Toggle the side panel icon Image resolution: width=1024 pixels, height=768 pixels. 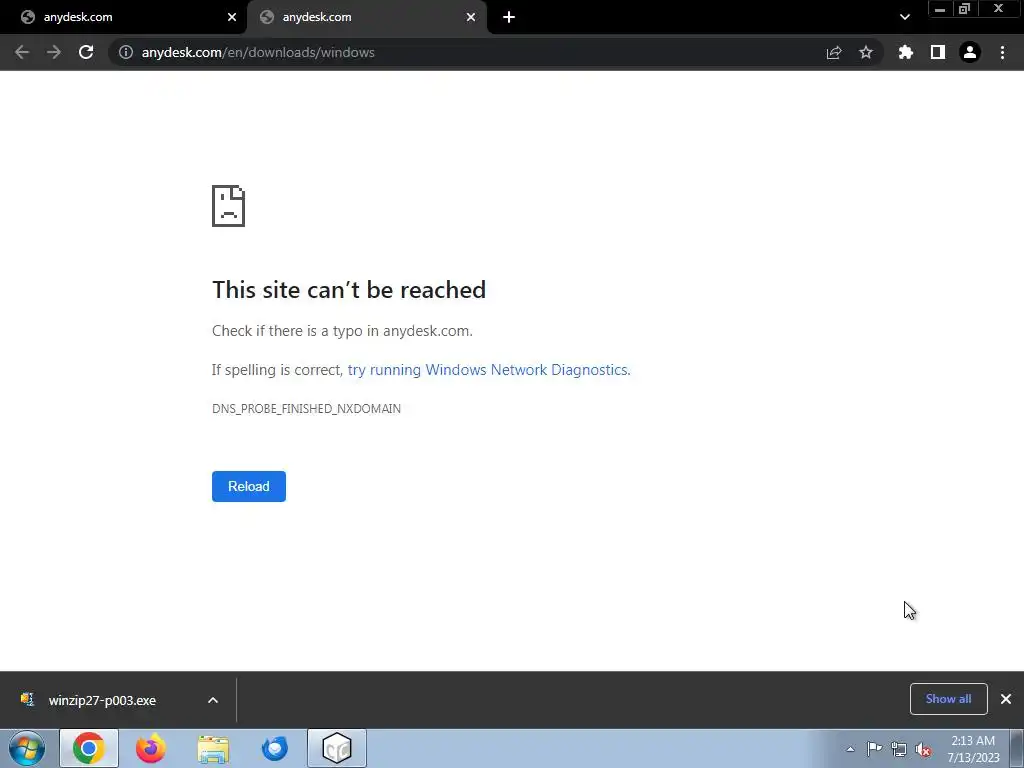click(938, 52)
